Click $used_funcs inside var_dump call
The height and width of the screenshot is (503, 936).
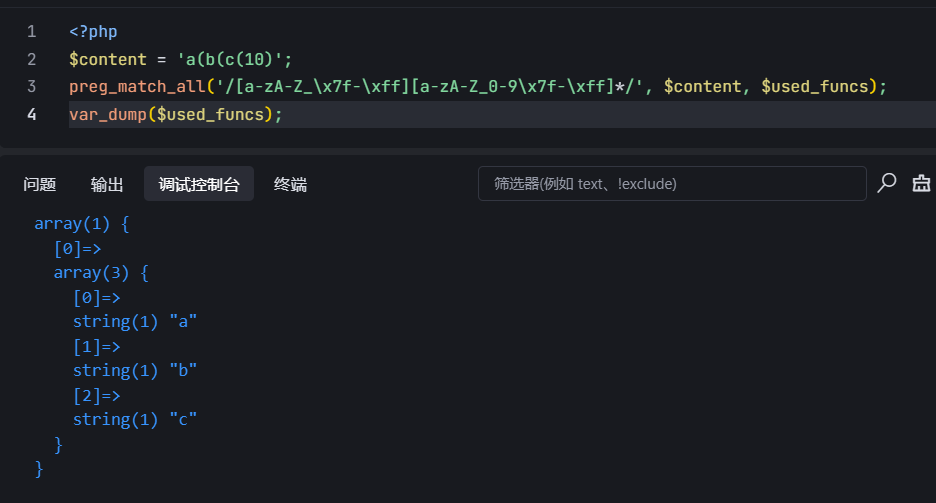(210, 114)
